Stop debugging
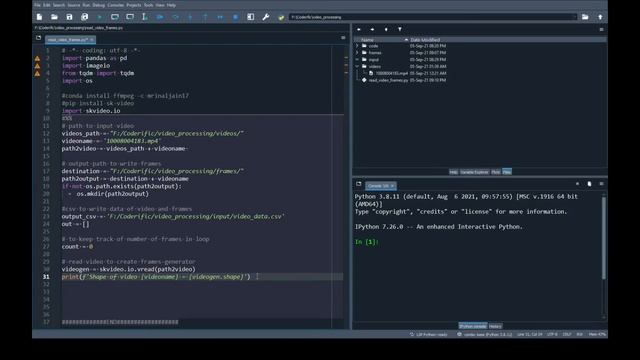 coord(236,17)
